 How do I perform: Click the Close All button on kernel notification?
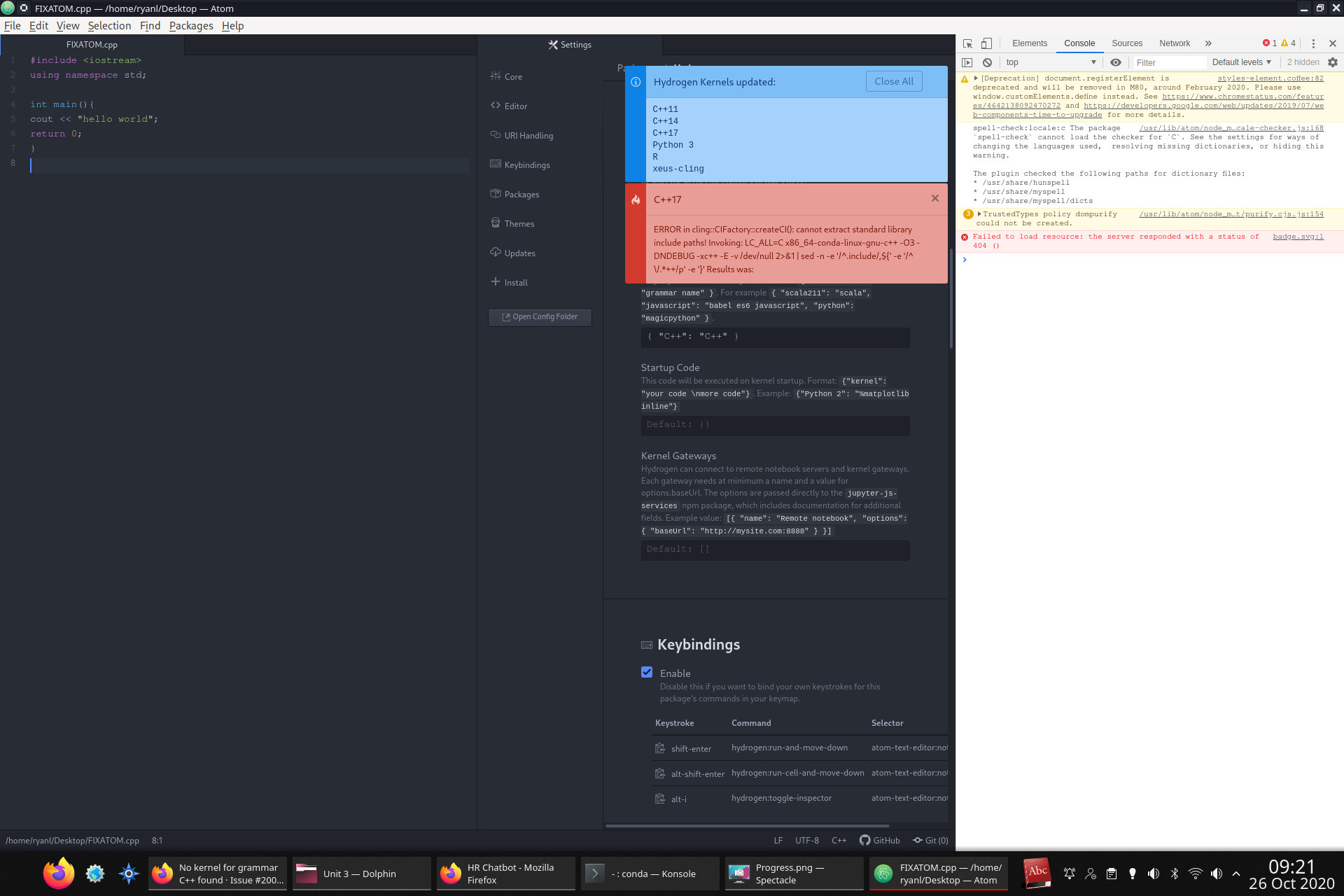[x=894, y=81]
